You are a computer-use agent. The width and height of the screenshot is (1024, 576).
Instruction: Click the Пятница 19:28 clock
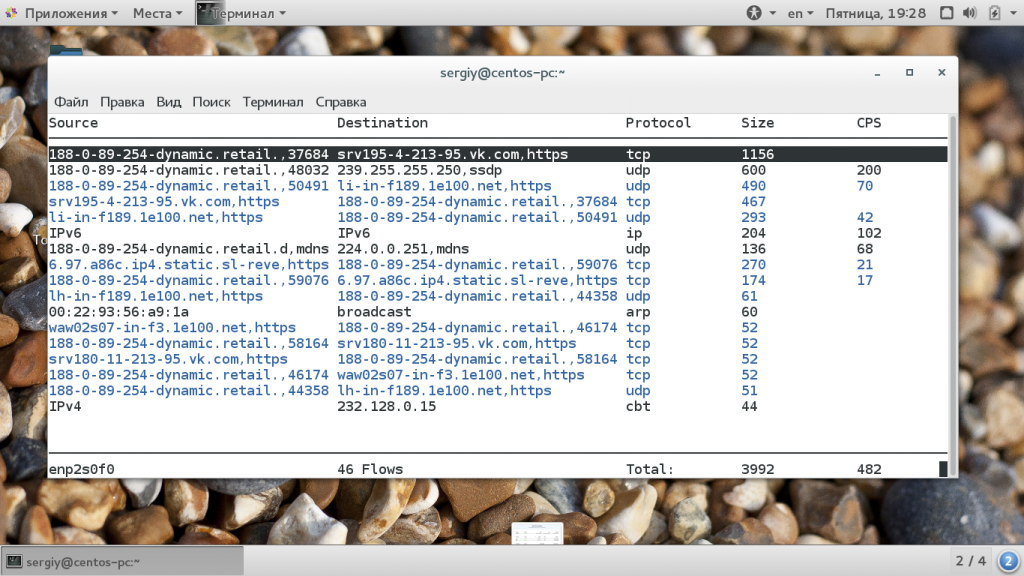pyautogui.click(x=875, y=13)
